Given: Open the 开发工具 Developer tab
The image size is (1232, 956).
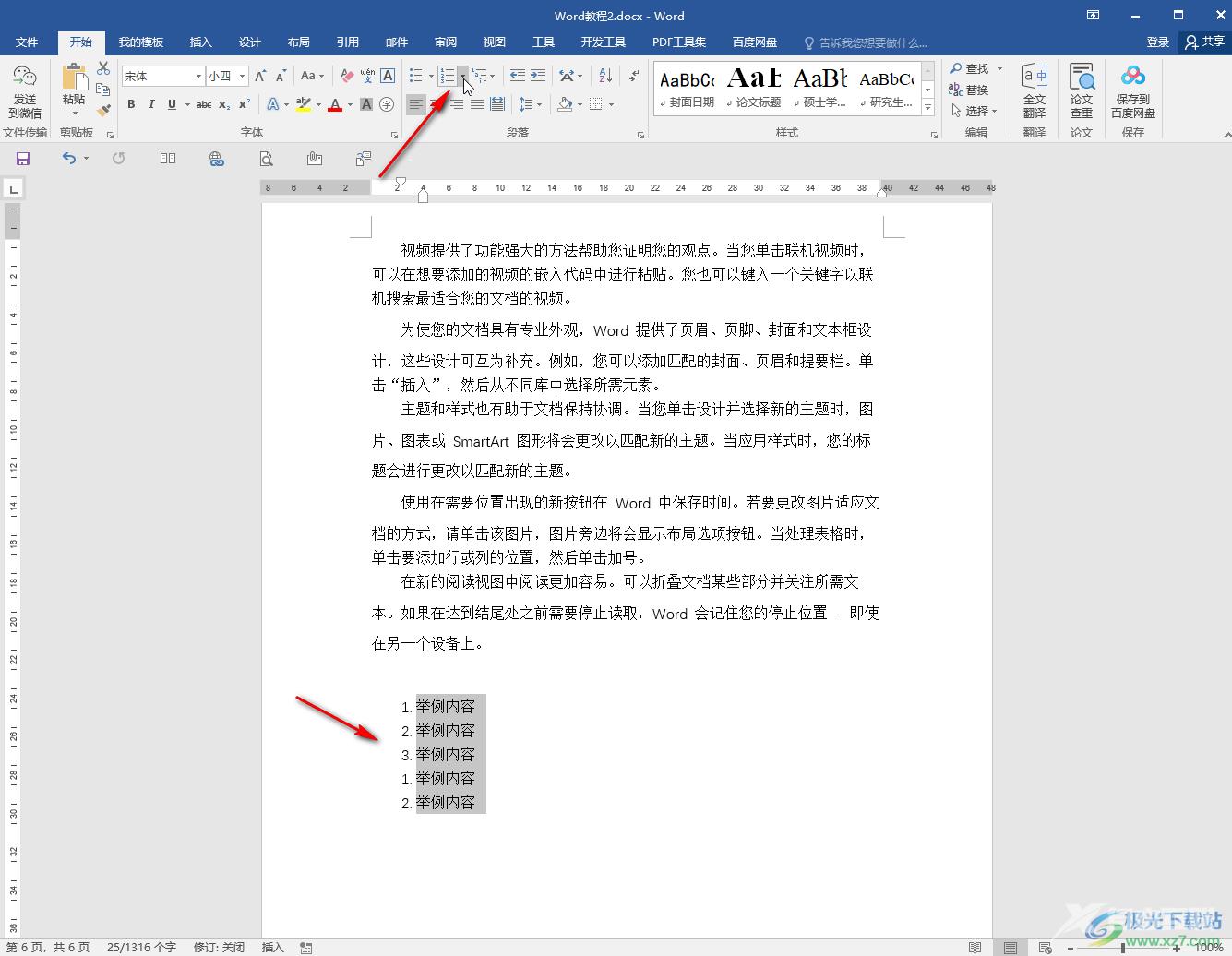Looking at the screenshot, I should pyautogui.click(x=604, y=42).
